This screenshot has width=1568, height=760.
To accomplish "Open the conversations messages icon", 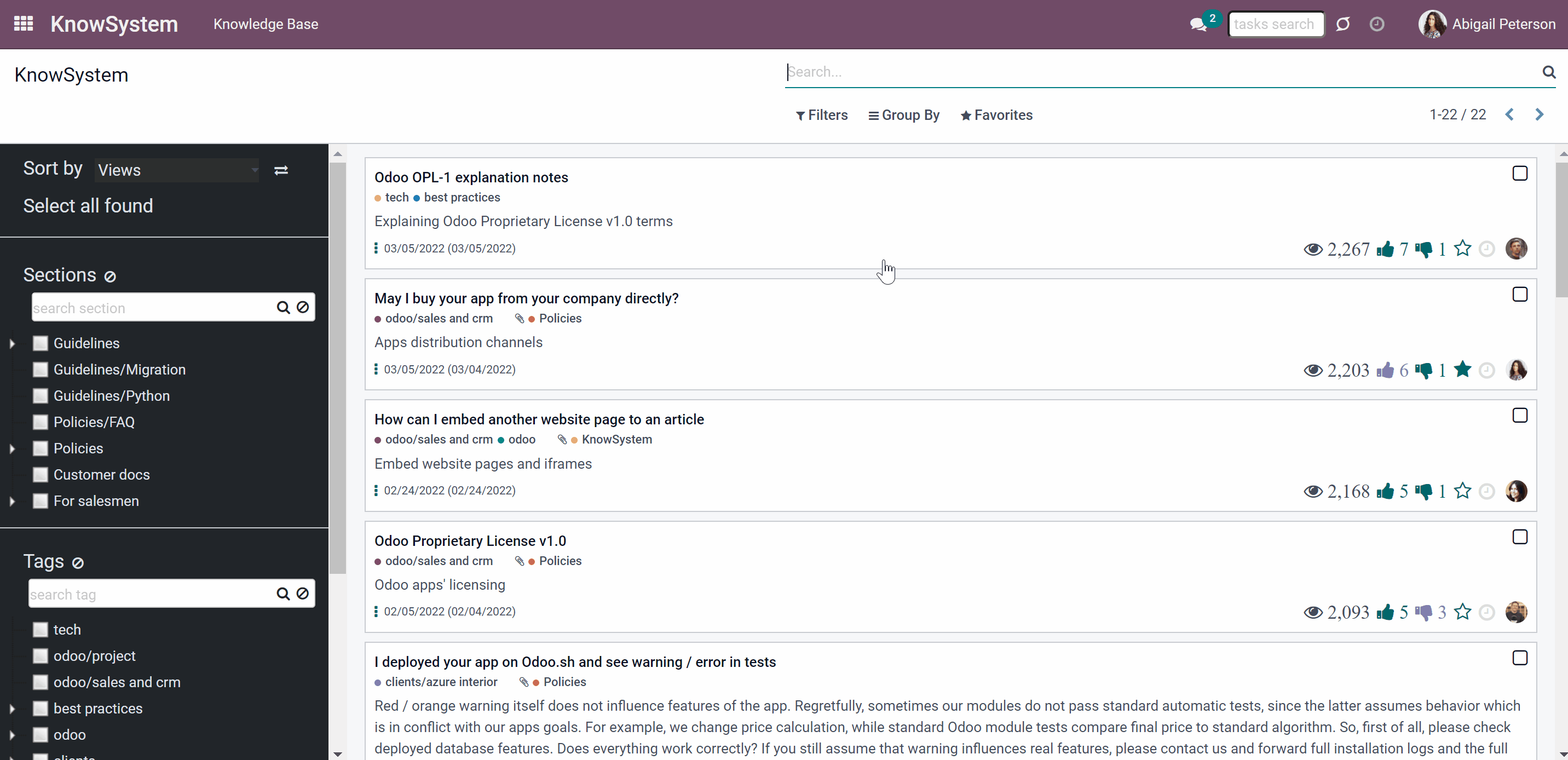I will click(x=1198, y=24).
